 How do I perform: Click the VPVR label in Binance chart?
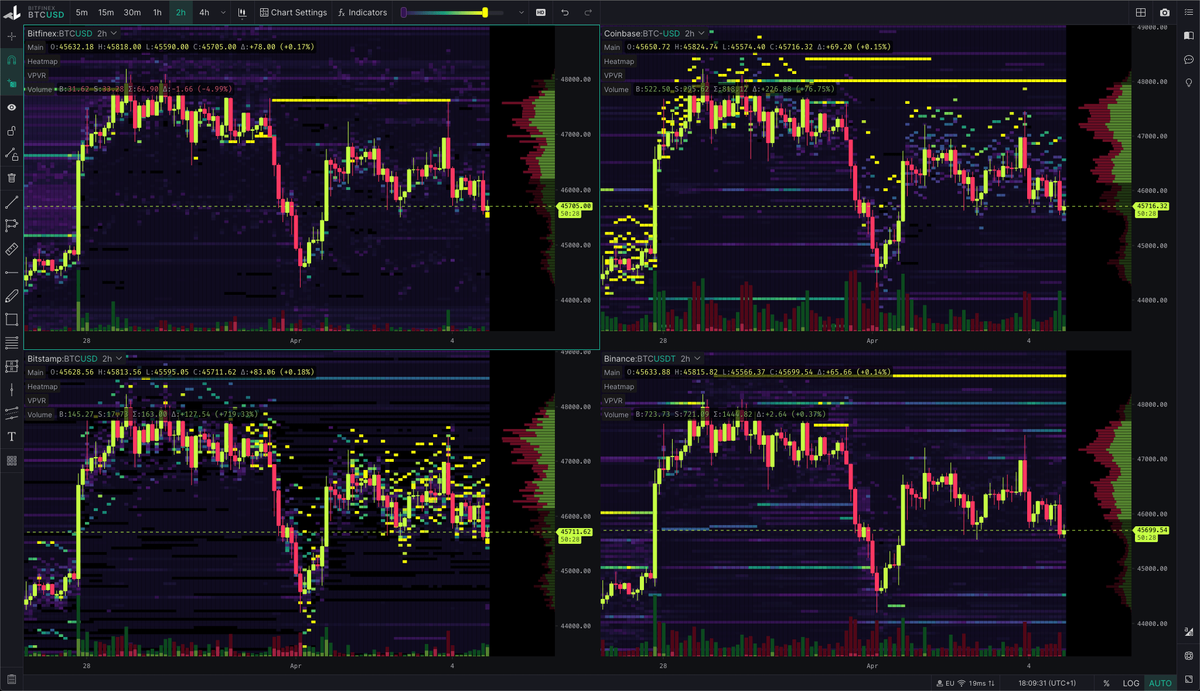614,400
